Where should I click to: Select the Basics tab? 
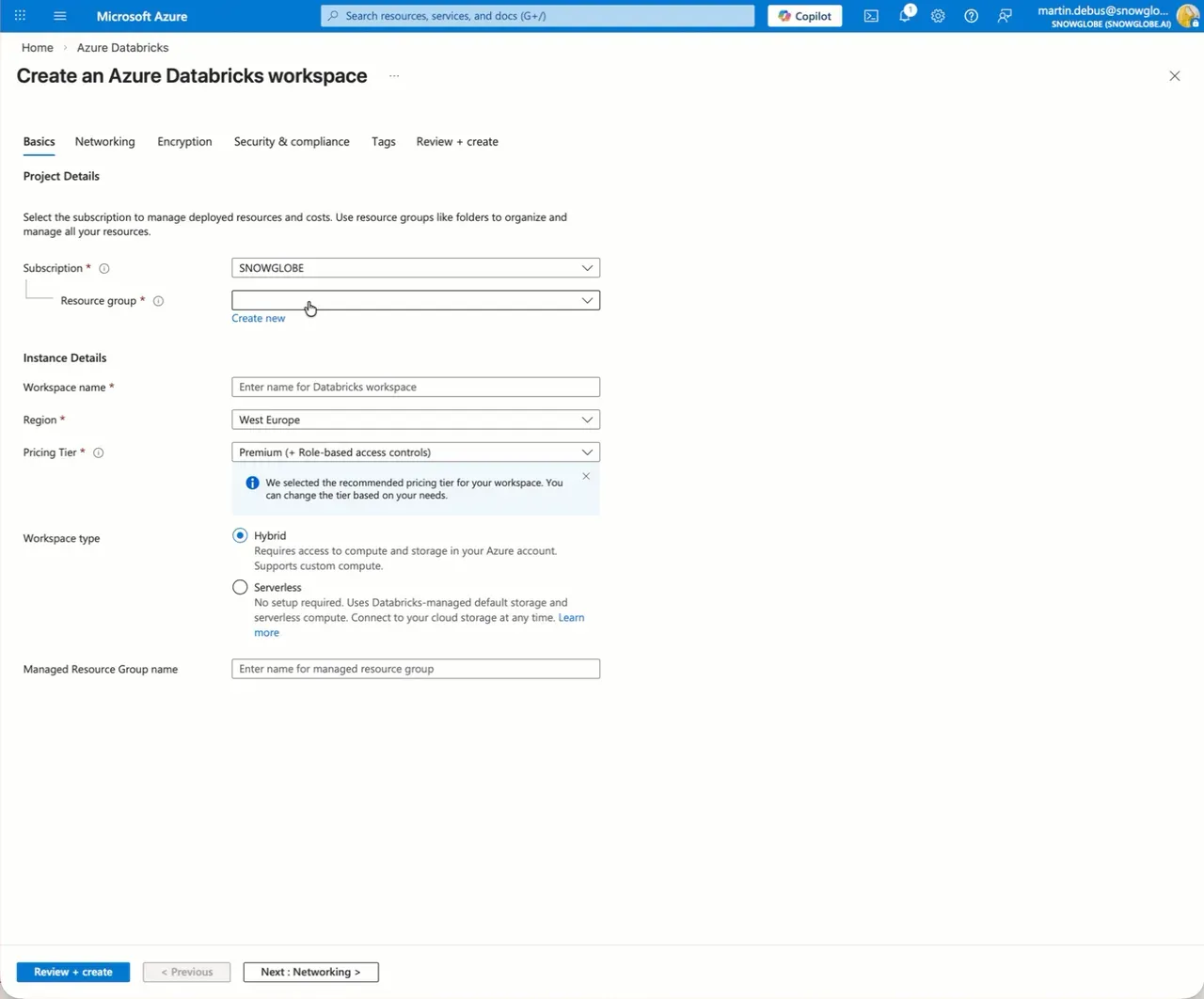[40, 142]
